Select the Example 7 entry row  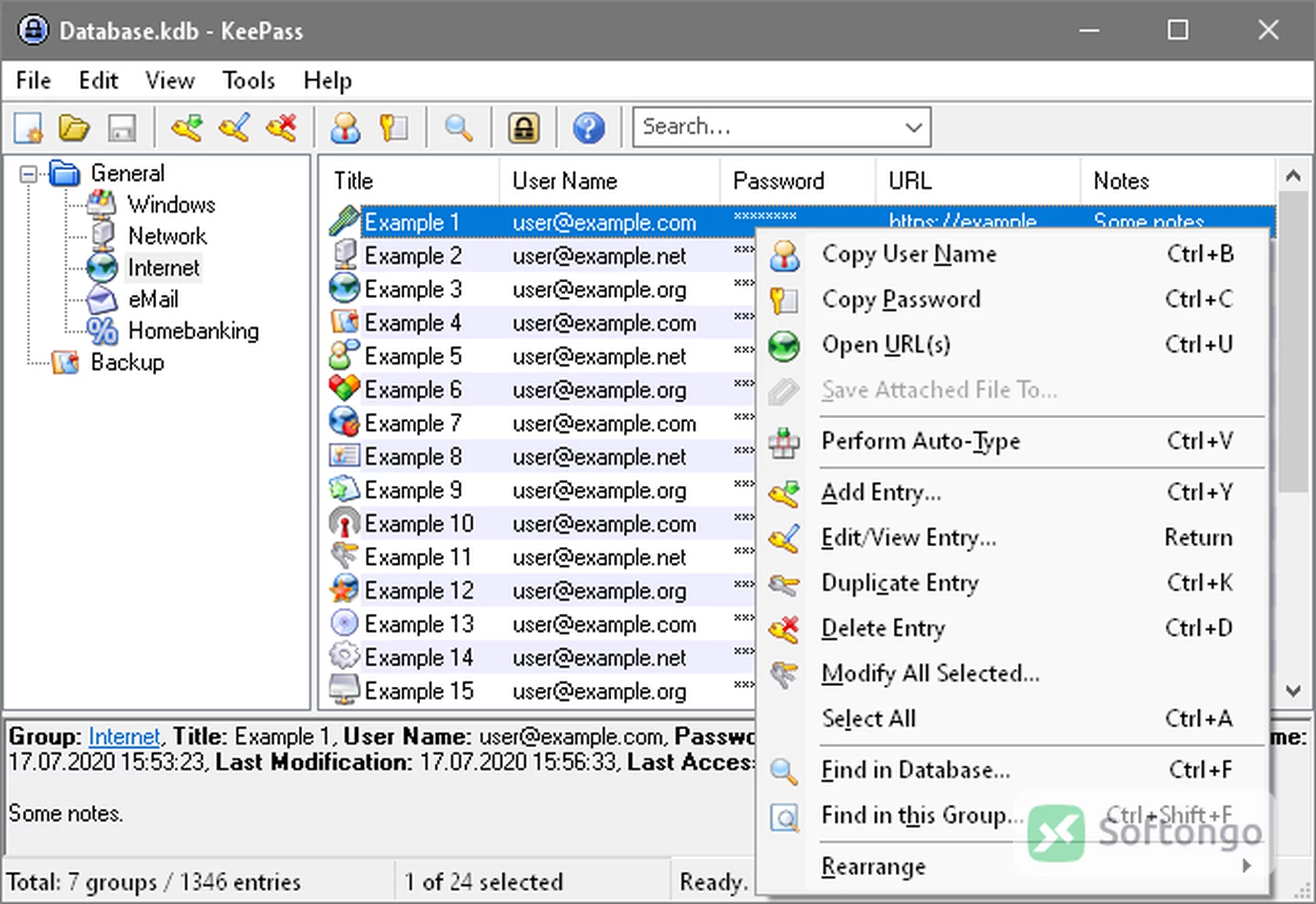(x=541, y=423)
